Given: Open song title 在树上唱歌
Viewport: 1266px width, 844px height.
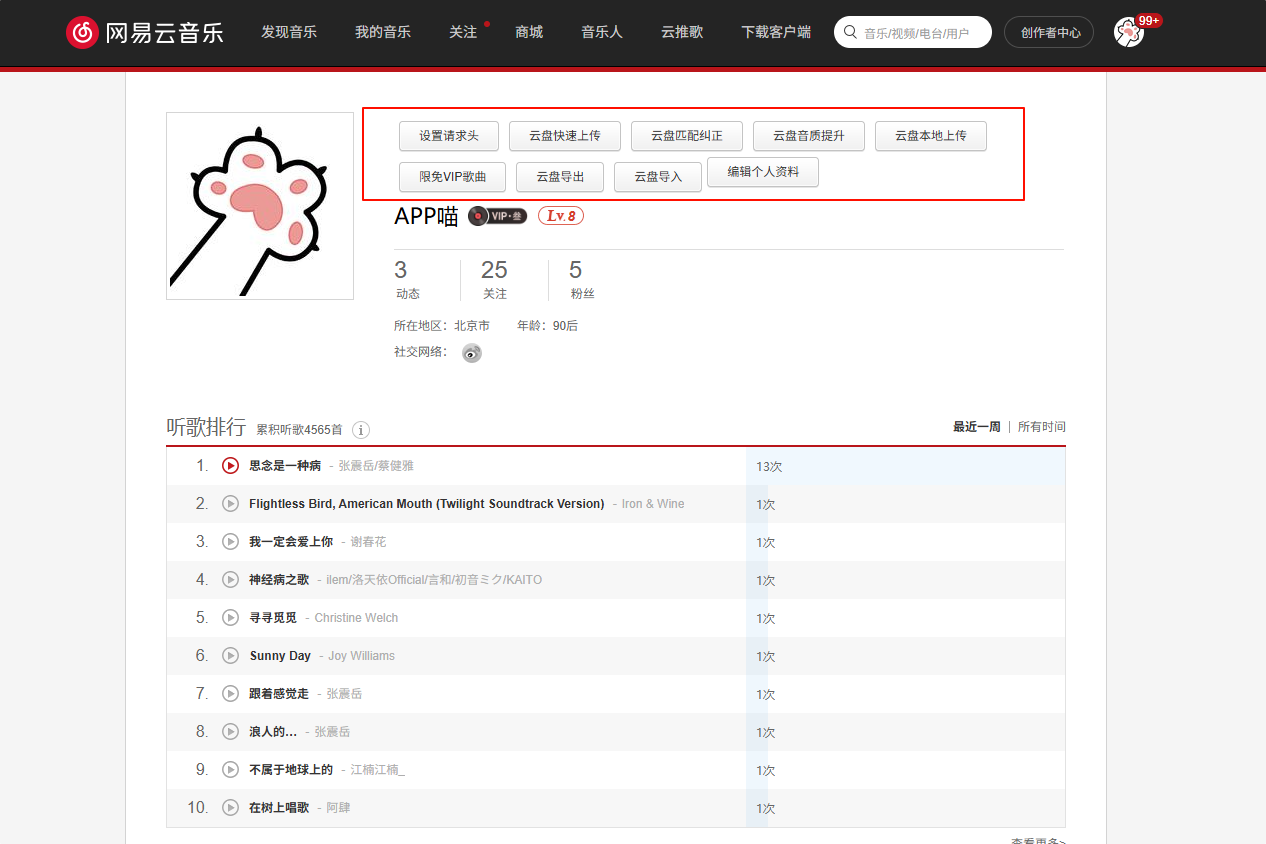Looking at the screenshot, I should click(x=279, y=808).
